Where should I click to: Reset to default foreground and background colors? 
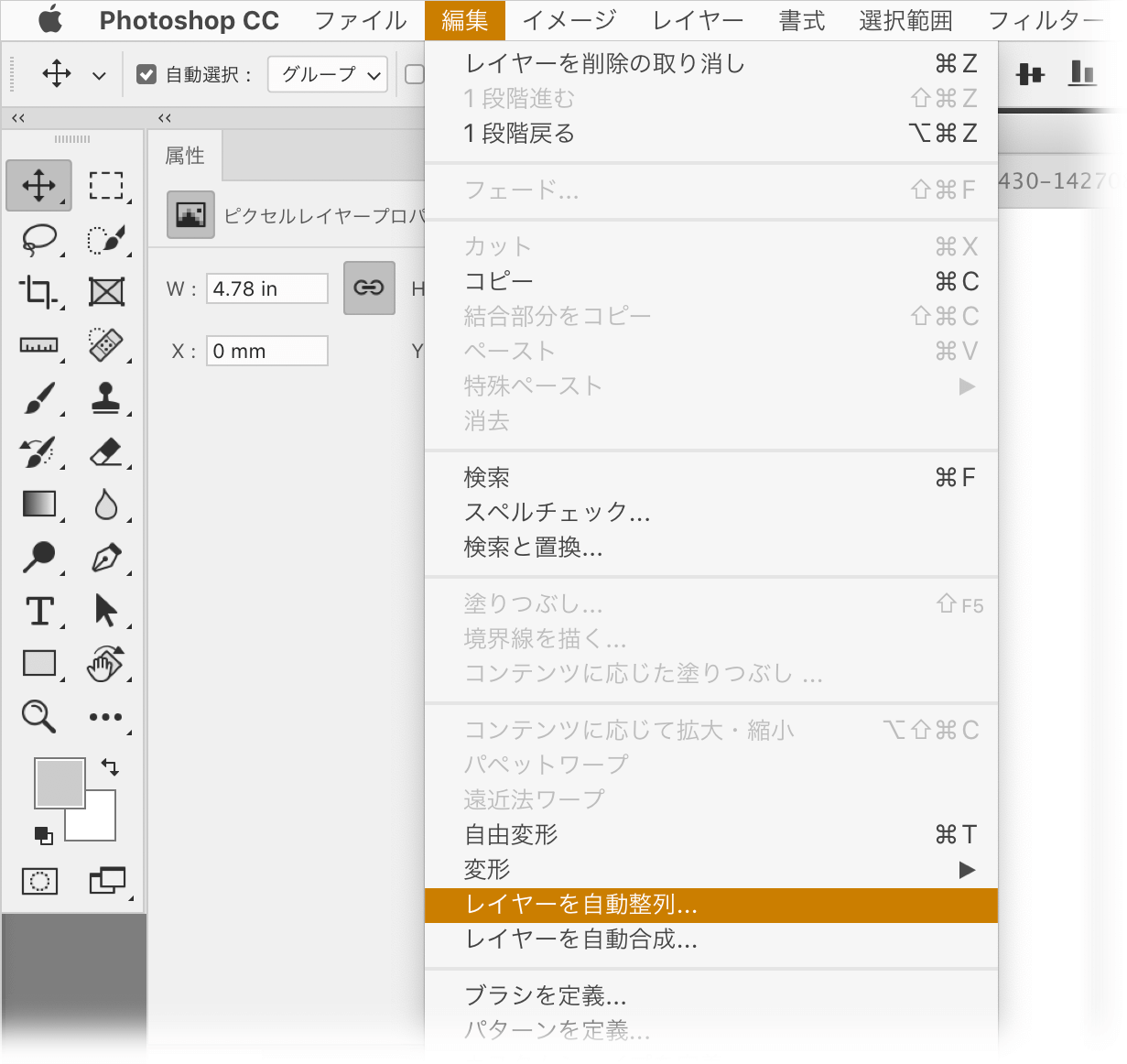coord(43,835)
